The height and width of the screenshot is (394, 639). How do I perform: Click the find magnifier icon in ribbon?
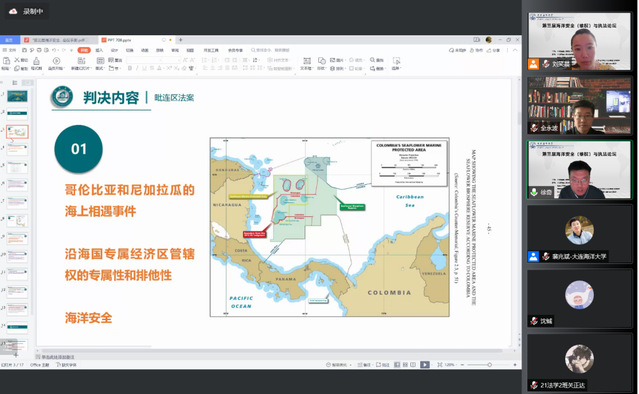372,59
